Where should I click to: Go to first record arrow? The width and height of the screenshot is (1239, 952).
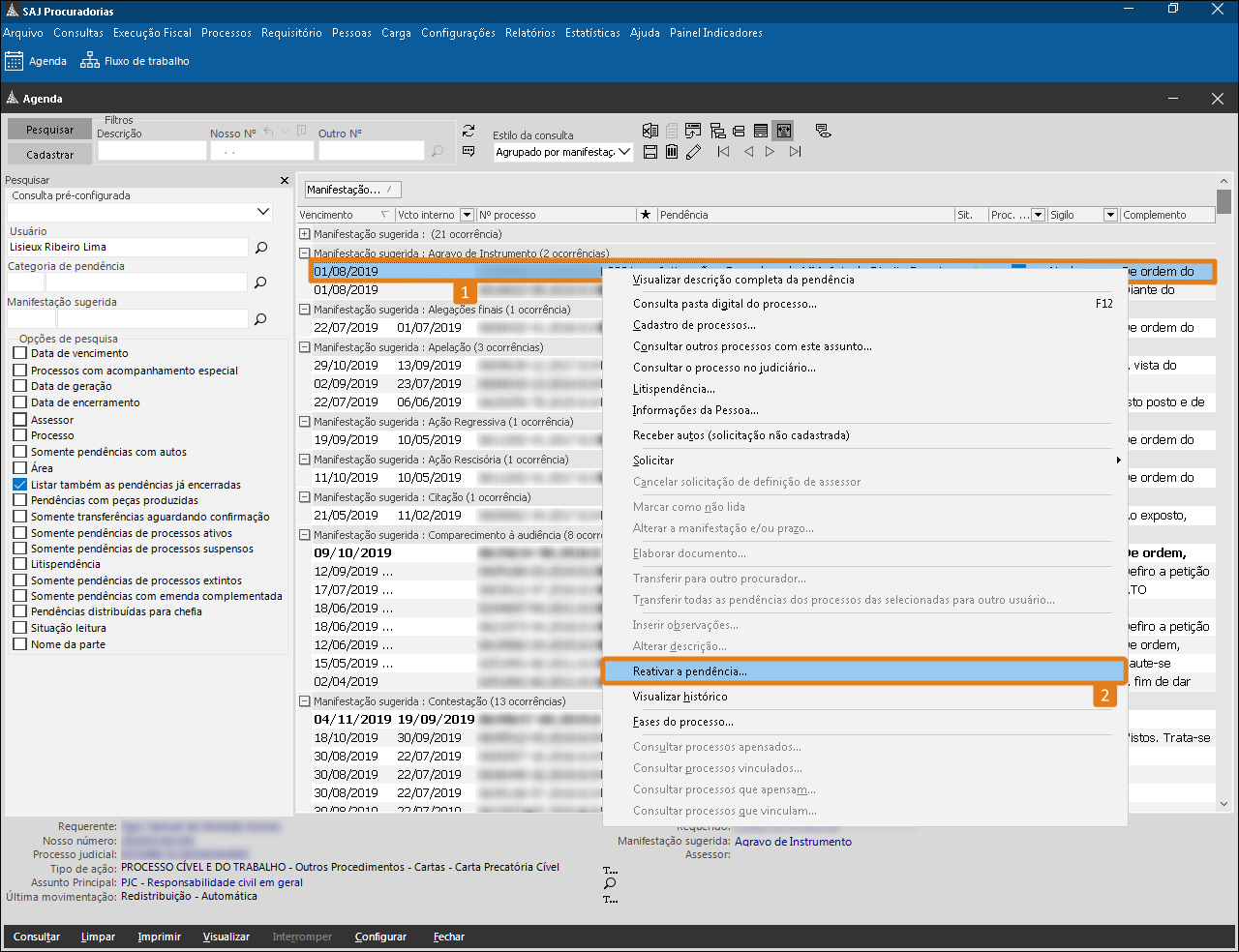click(x=723, y=152)
